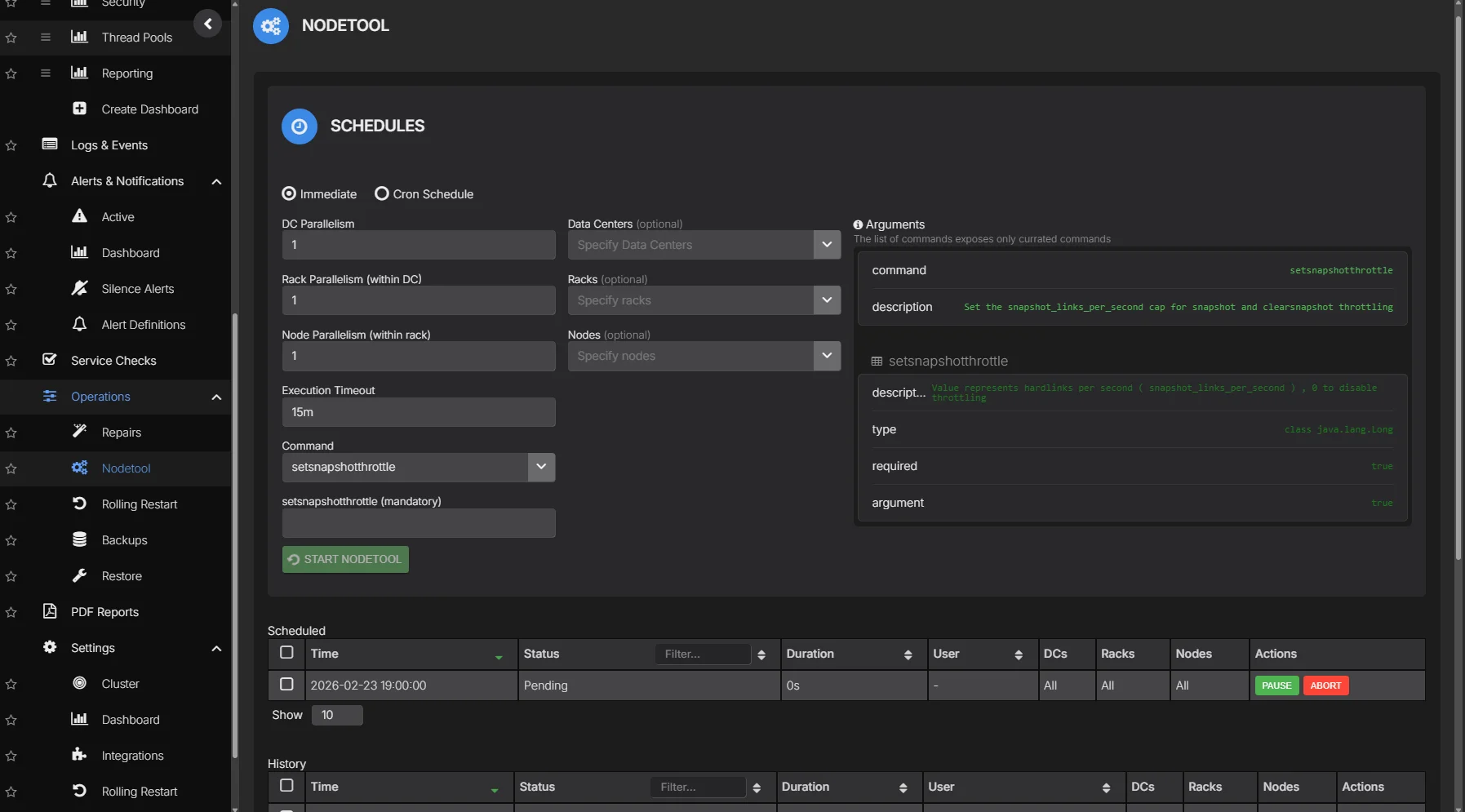Abort the pending scheduled task
Viewport: 1465px width, 812px height.
pos(1325,685)
